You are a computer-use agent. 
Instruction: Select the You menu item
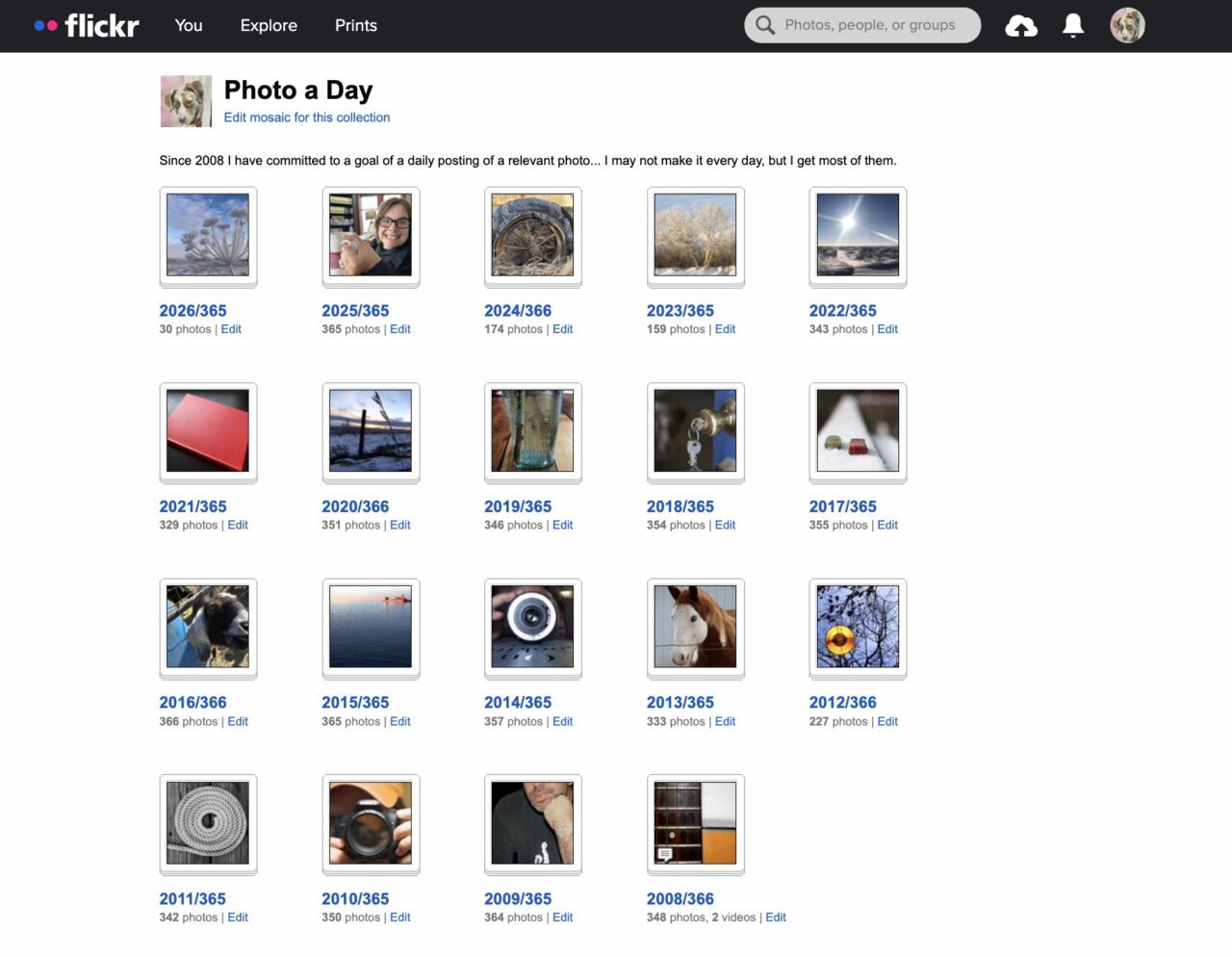click(x=189, y=26)
